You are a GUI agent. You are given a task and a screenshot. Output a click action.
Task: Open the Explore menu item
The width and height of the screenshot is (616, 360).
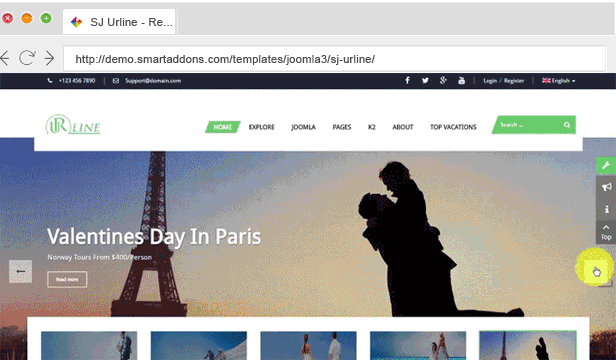[262, 127]
